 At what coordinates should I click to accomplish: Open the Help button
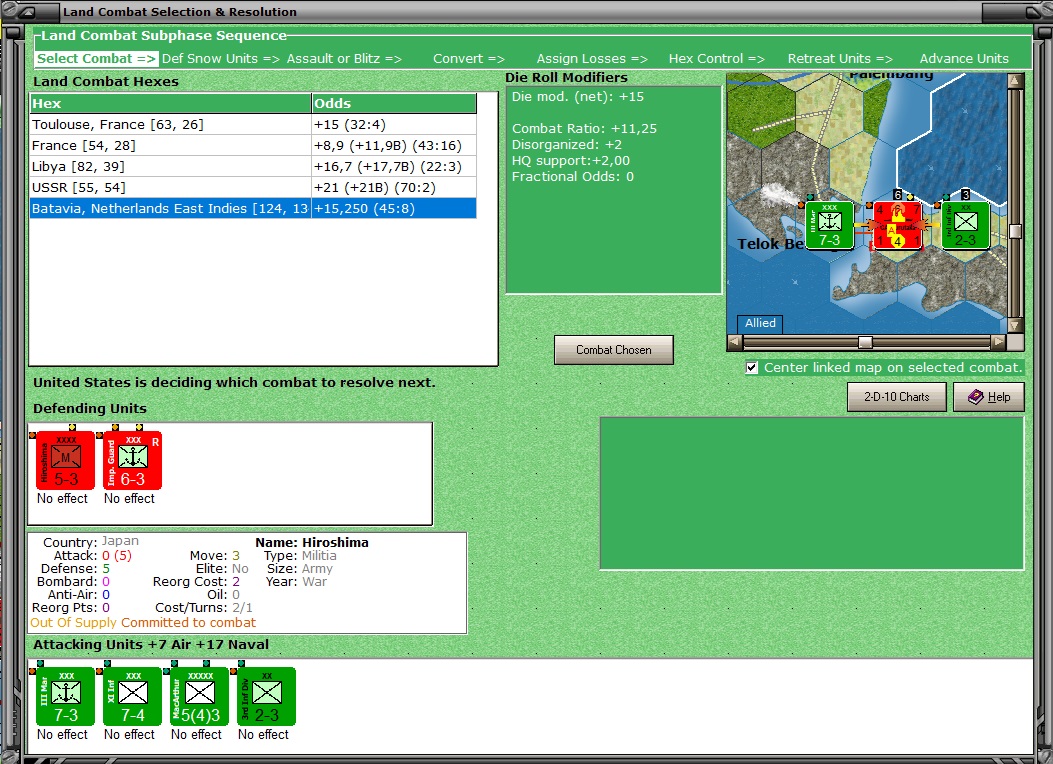point(989,397)
